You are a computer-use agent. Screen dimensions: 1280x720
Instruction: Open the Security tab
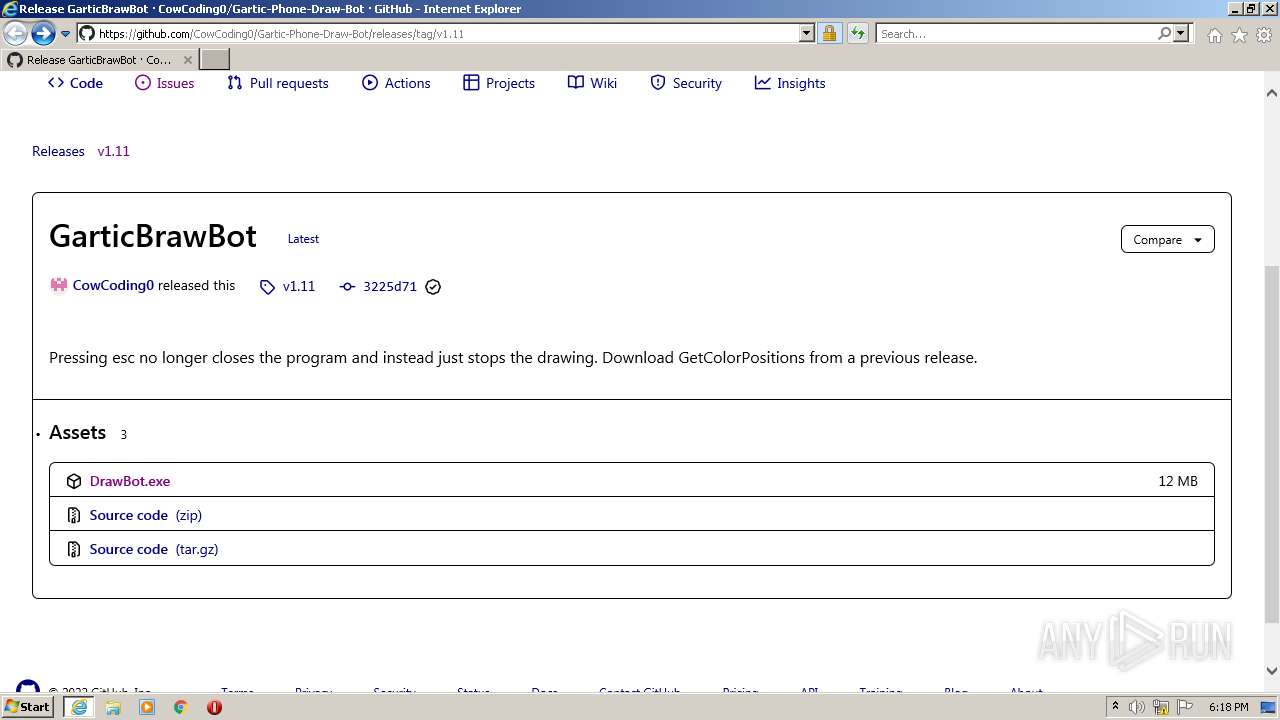tap(686, 83)
